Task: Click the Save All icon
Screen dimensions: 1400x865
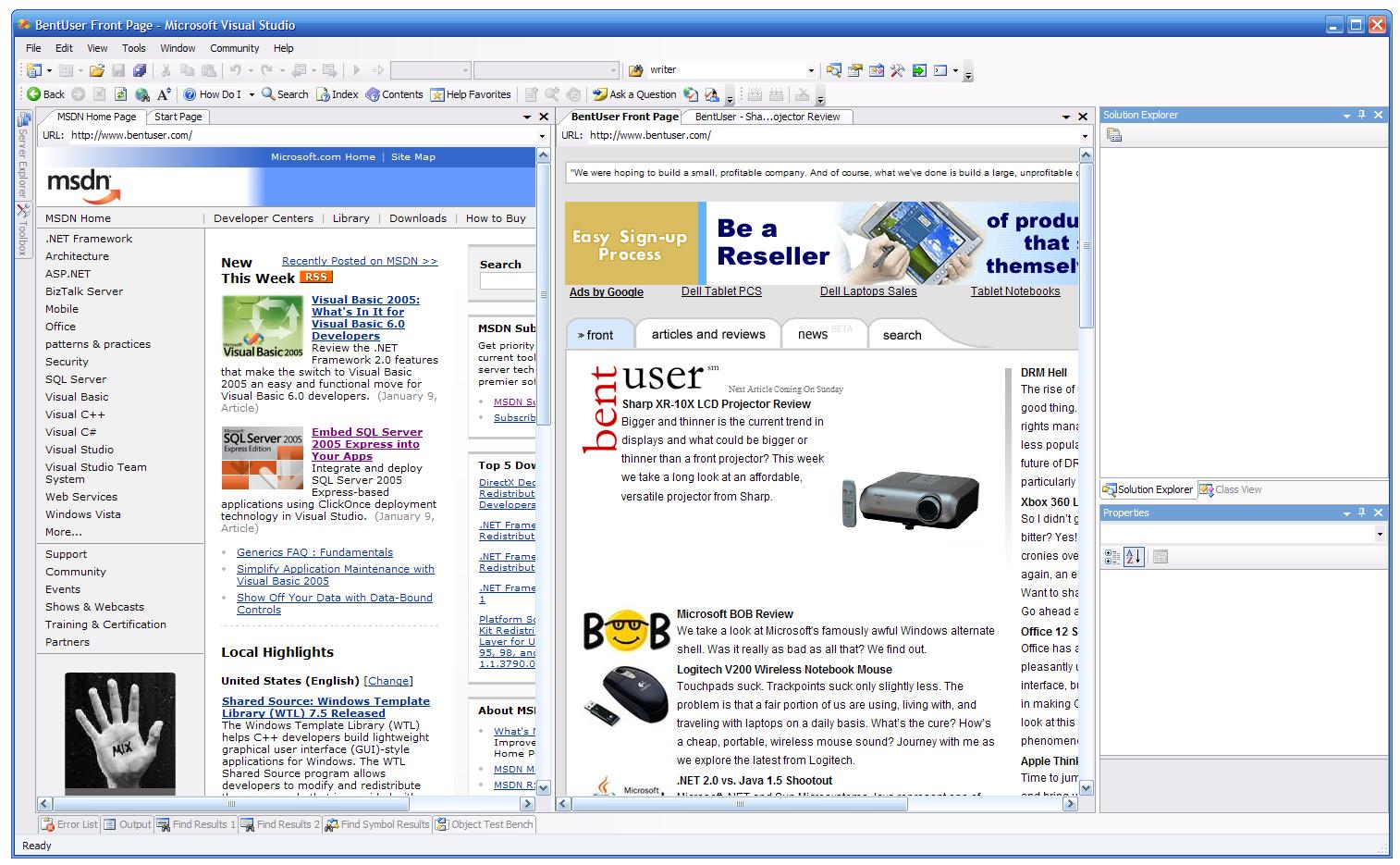Action: pos(140,70)
